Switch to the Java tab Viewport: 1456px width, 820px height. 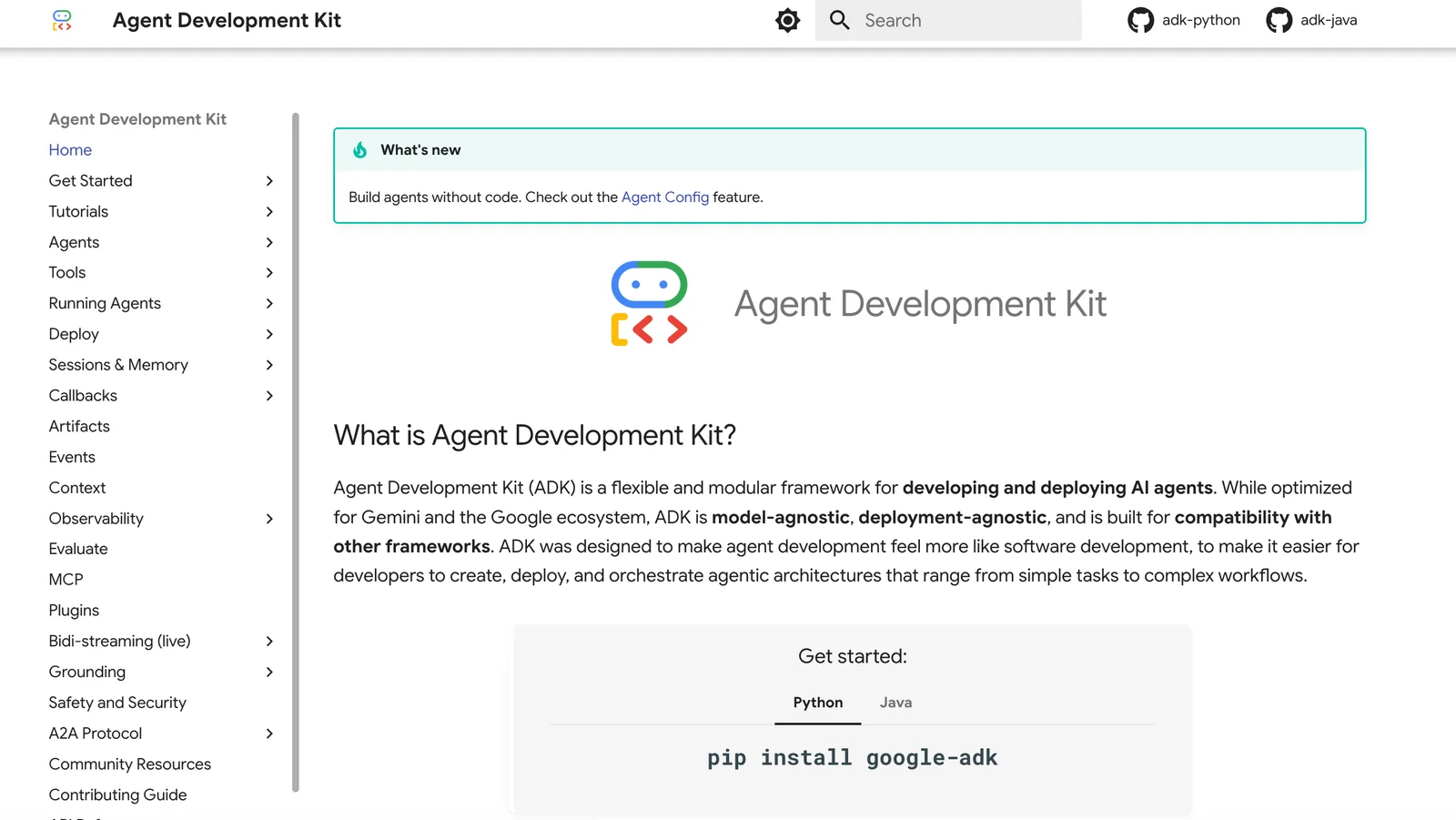(x=895, y=702)
